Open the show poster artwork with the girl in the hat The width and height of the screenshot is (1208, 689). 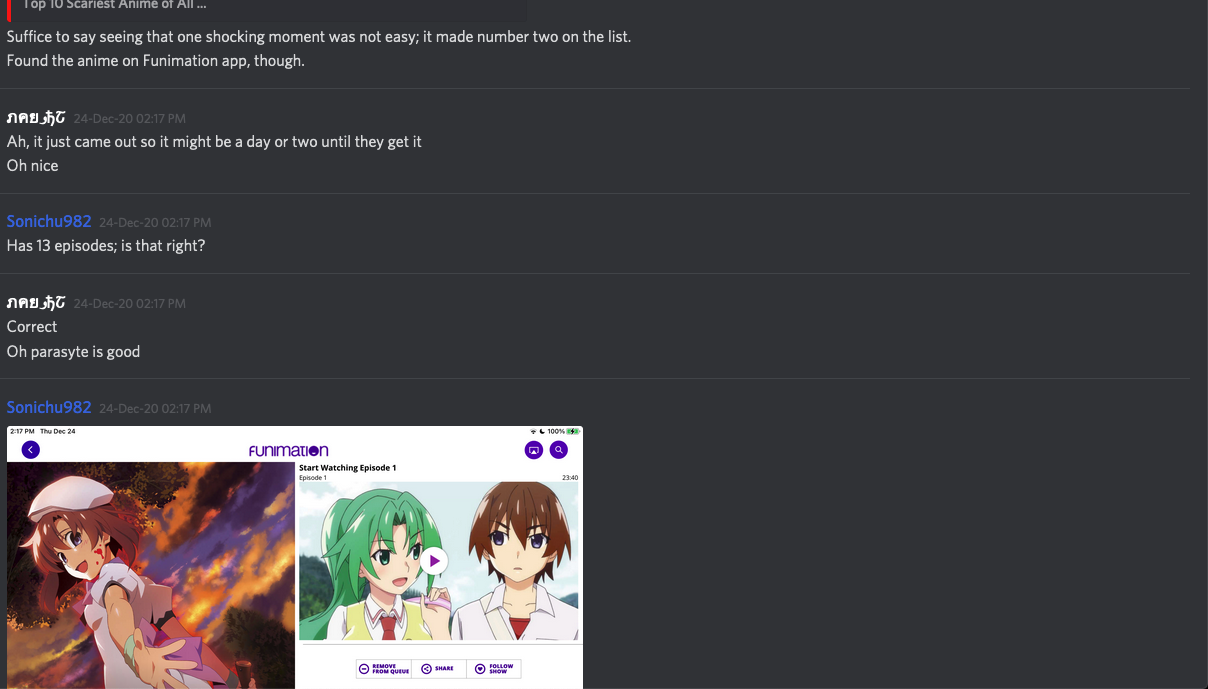pyautogui.click(x=151, y=575)
